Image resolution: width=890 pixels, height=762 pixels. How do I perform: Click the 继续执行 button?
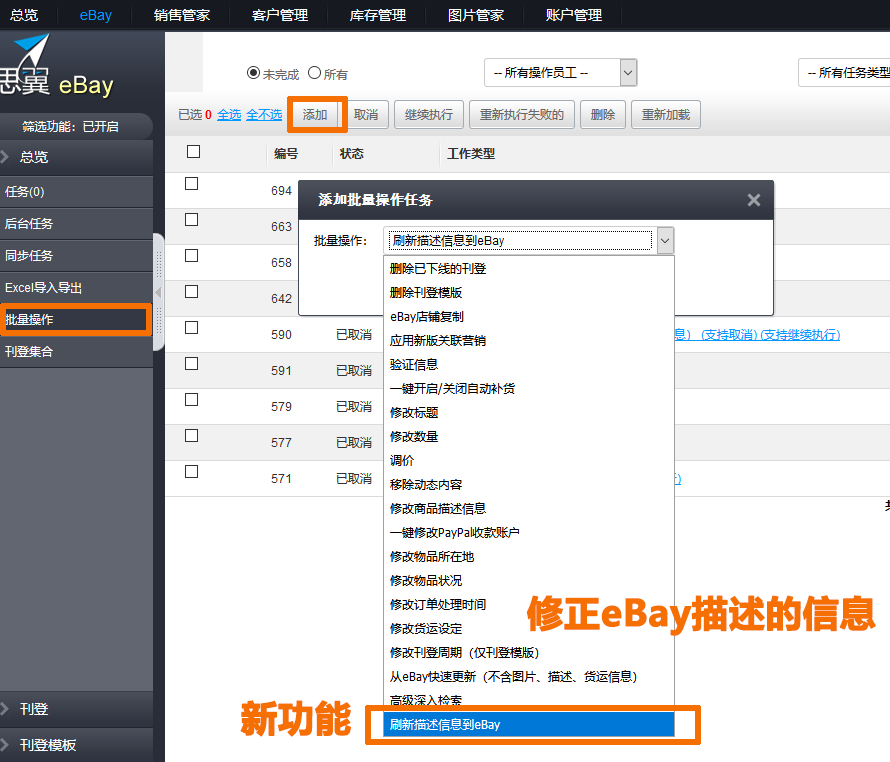click(429, 115)
